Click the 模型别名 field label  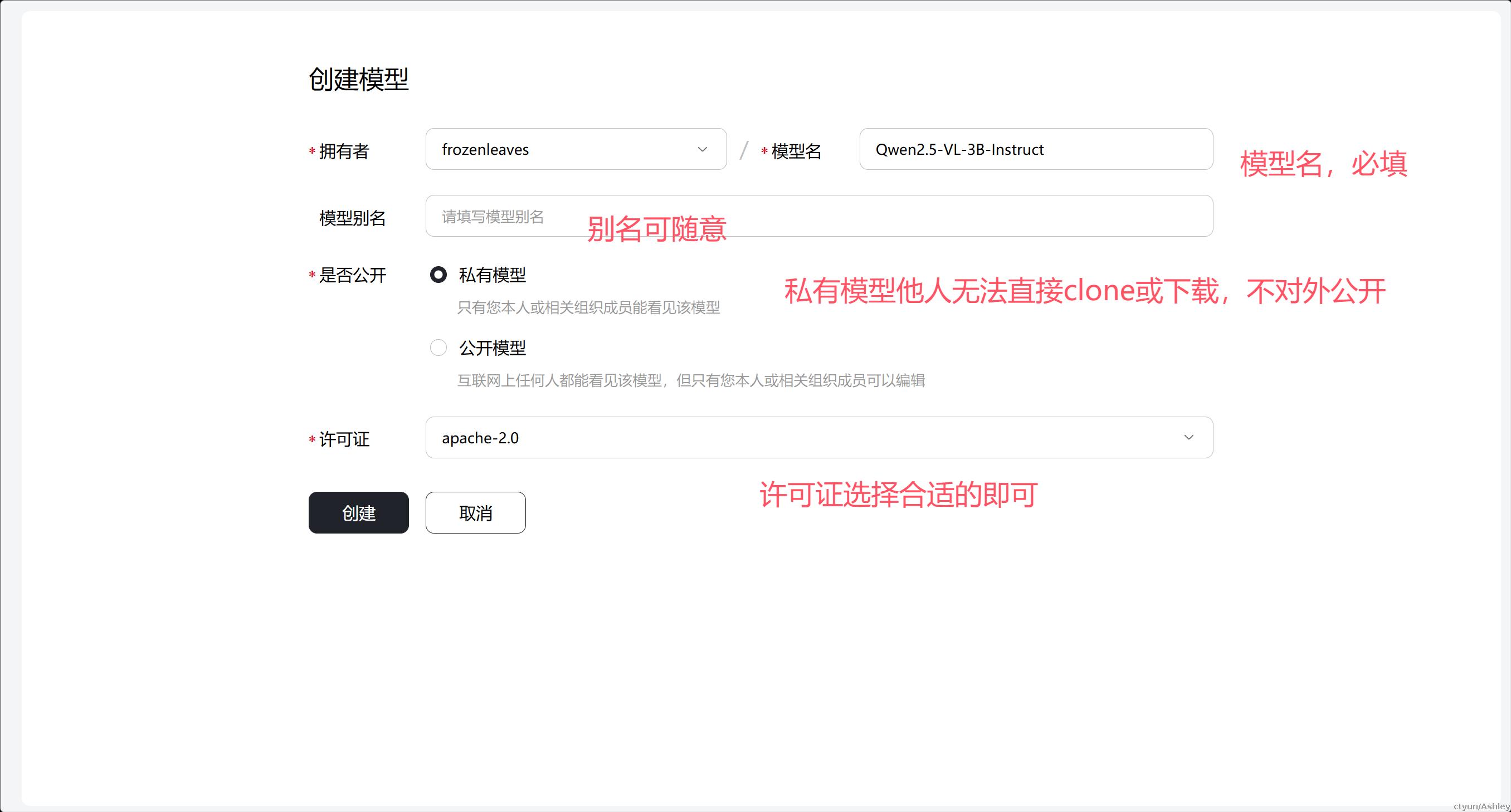352,218
